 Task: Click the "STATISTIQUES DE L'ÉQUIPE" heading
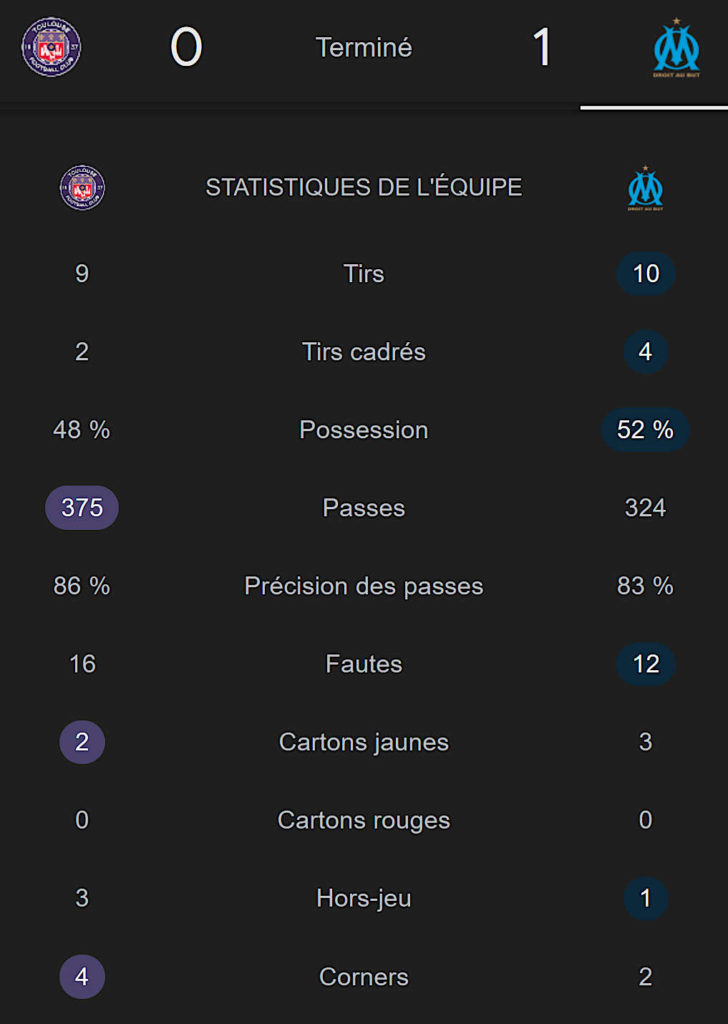[x=364, y=187]
